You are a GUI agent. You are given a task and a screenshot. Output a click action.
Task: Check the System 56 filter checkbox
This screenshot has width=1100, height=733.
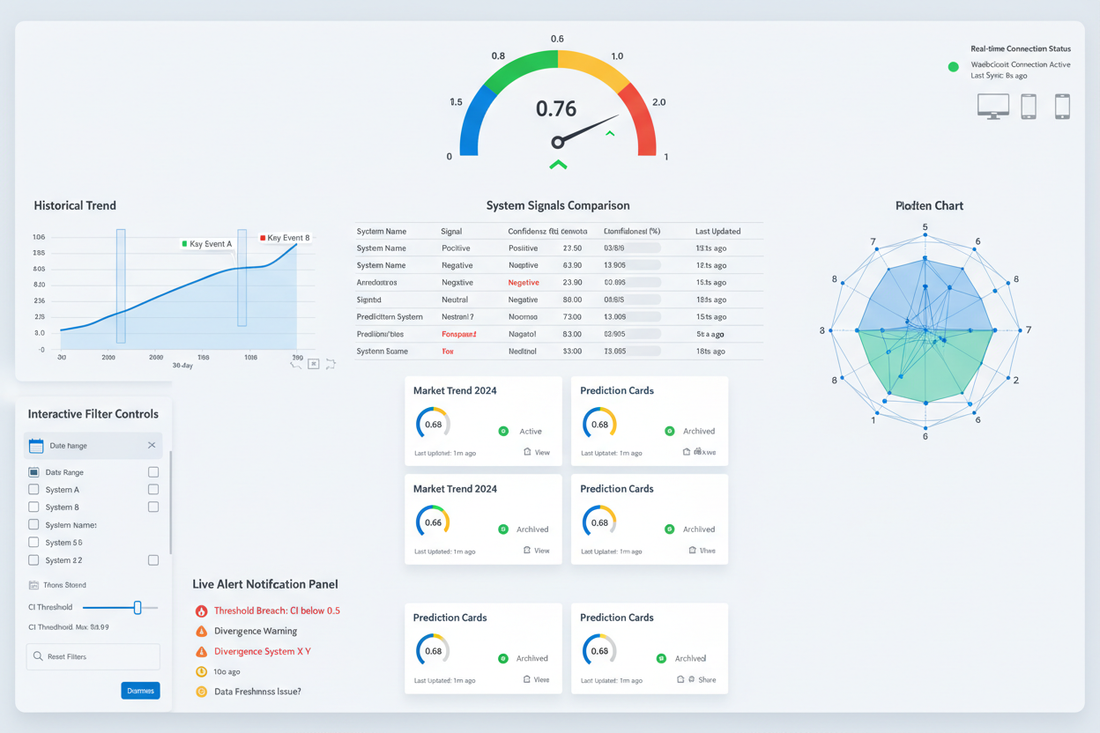tap(34, 542)
